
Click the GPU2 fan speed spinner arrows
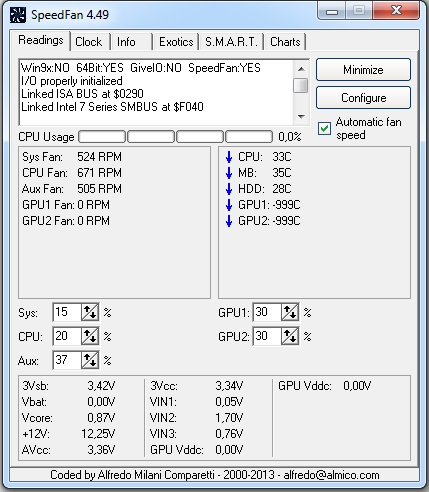pyautogui.click(x=290, y=336)
